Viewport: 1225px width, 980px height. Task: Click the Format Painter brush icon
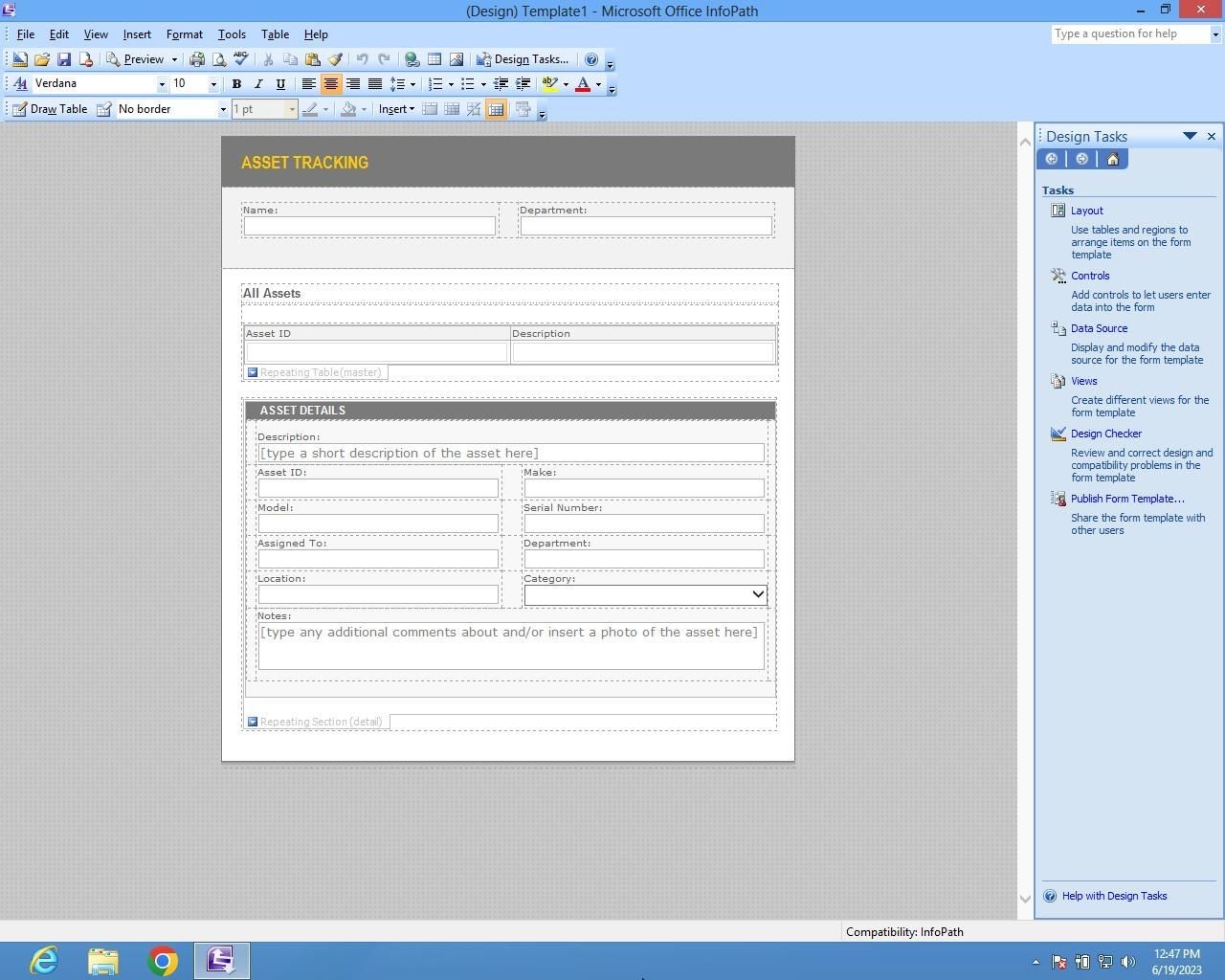tap(335, 59)
